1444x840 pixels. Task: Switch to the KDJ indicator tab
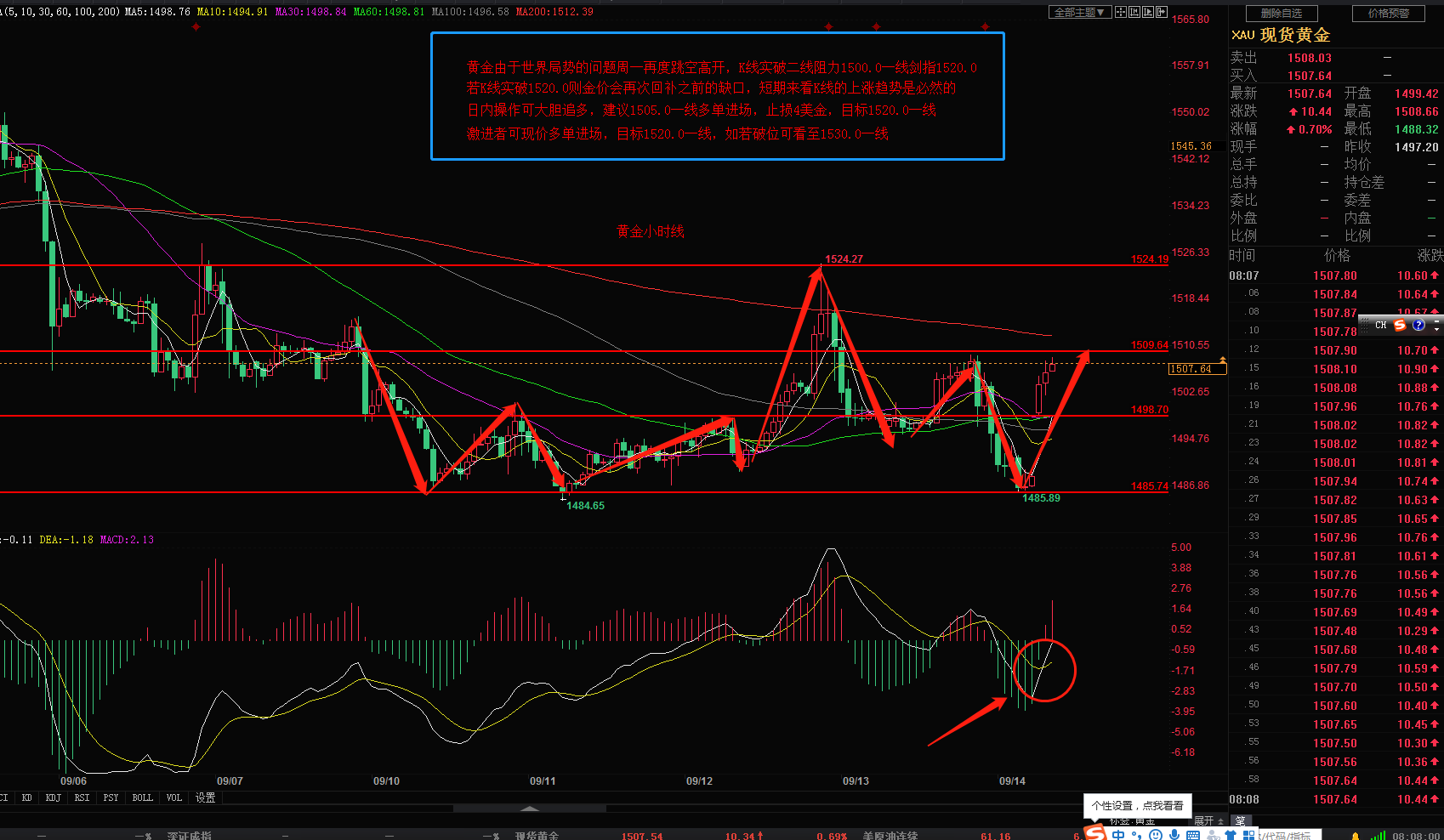[x=53, y=797]
